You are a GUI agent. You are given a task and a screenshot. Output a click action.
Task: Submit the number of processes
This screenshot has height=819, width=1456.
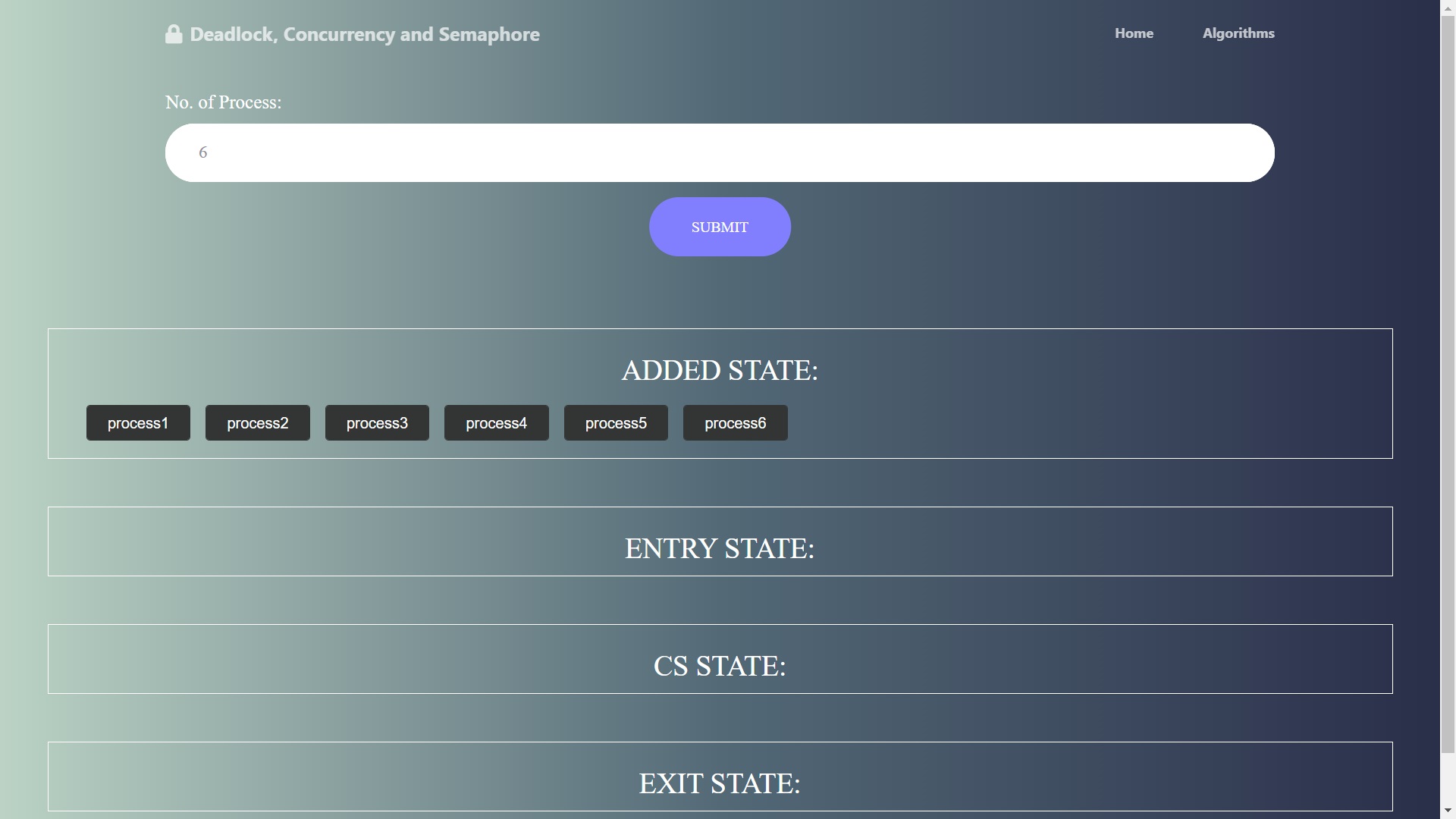point(720,227)
